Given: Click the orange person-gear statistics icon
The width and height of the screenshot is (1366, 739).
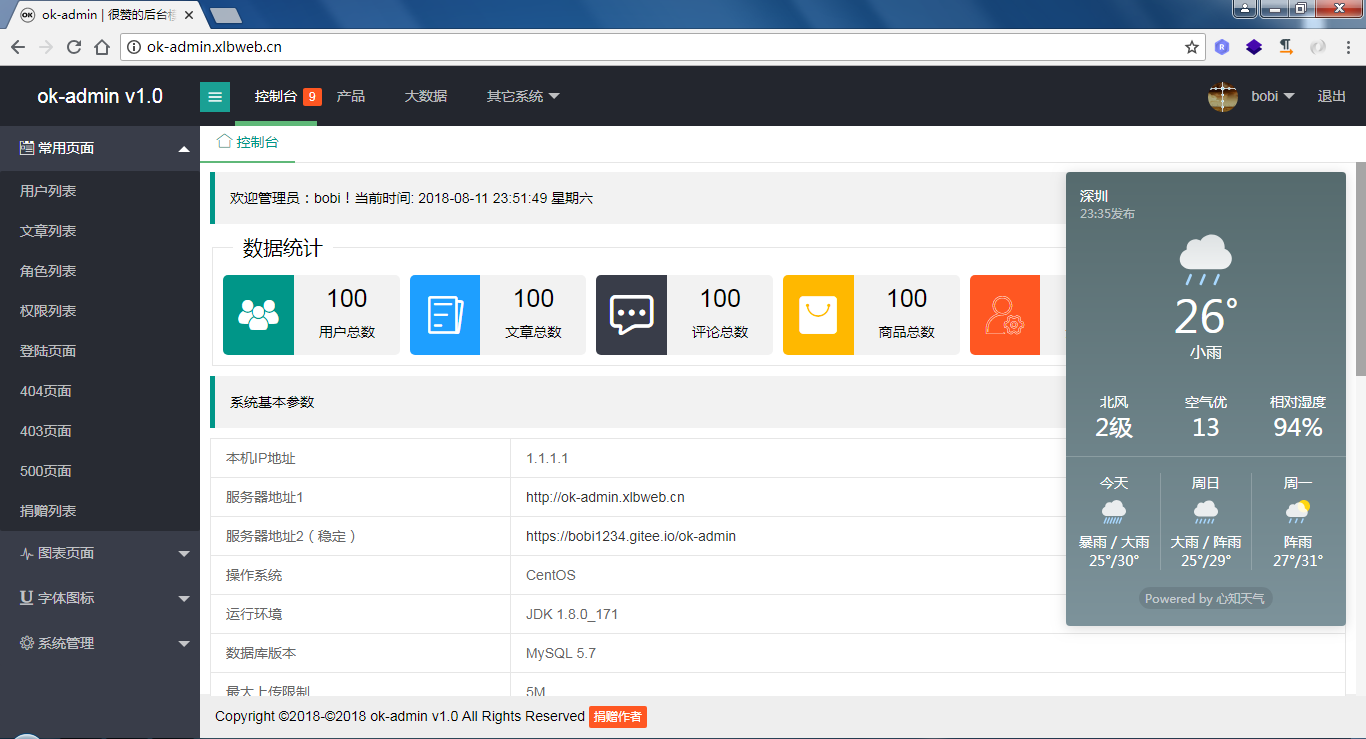Looking at the screenshot, I should coord(1004,314).
